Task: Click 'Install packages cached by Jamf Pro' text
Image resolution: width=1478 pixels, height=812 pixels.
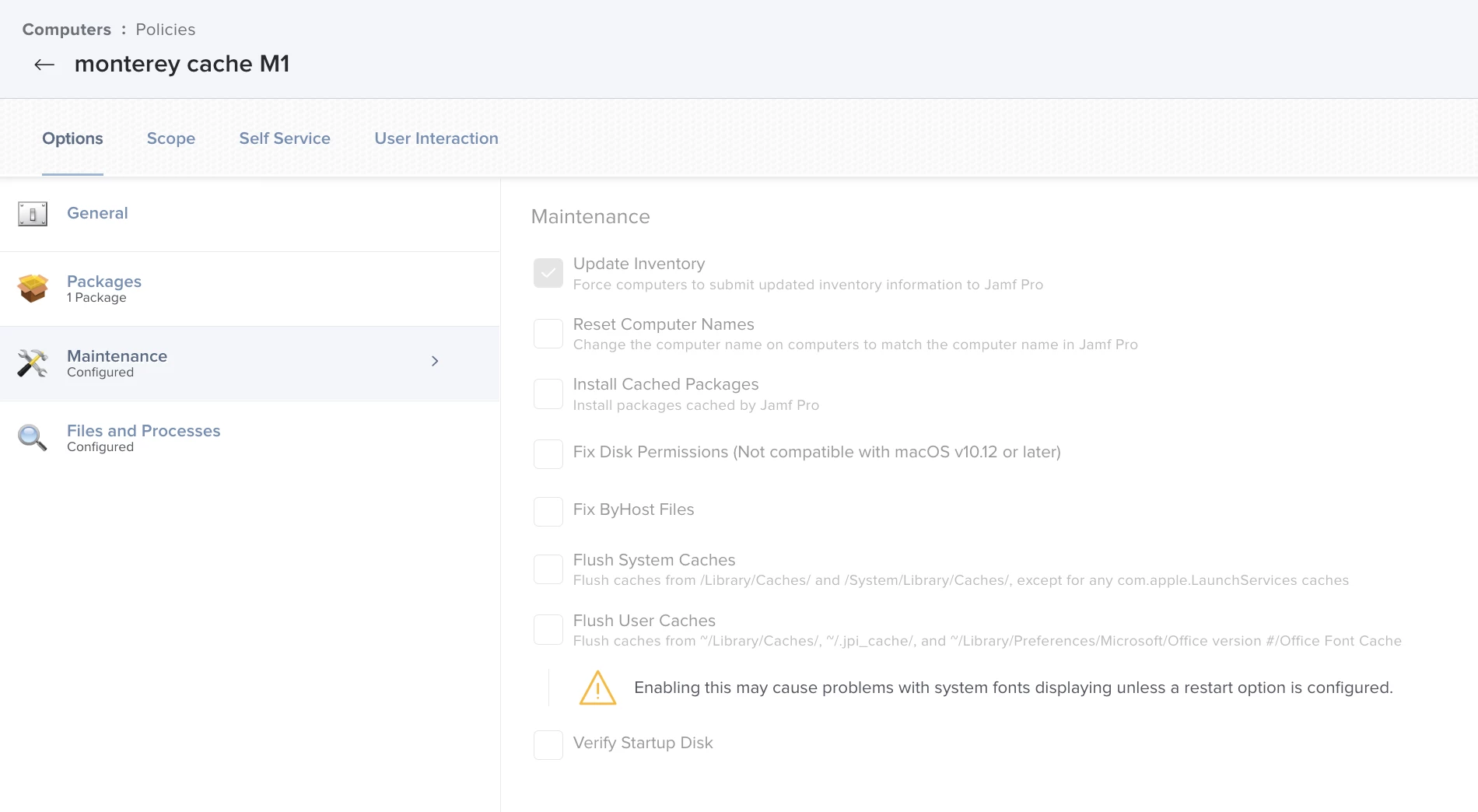Action: click(696, 405)
